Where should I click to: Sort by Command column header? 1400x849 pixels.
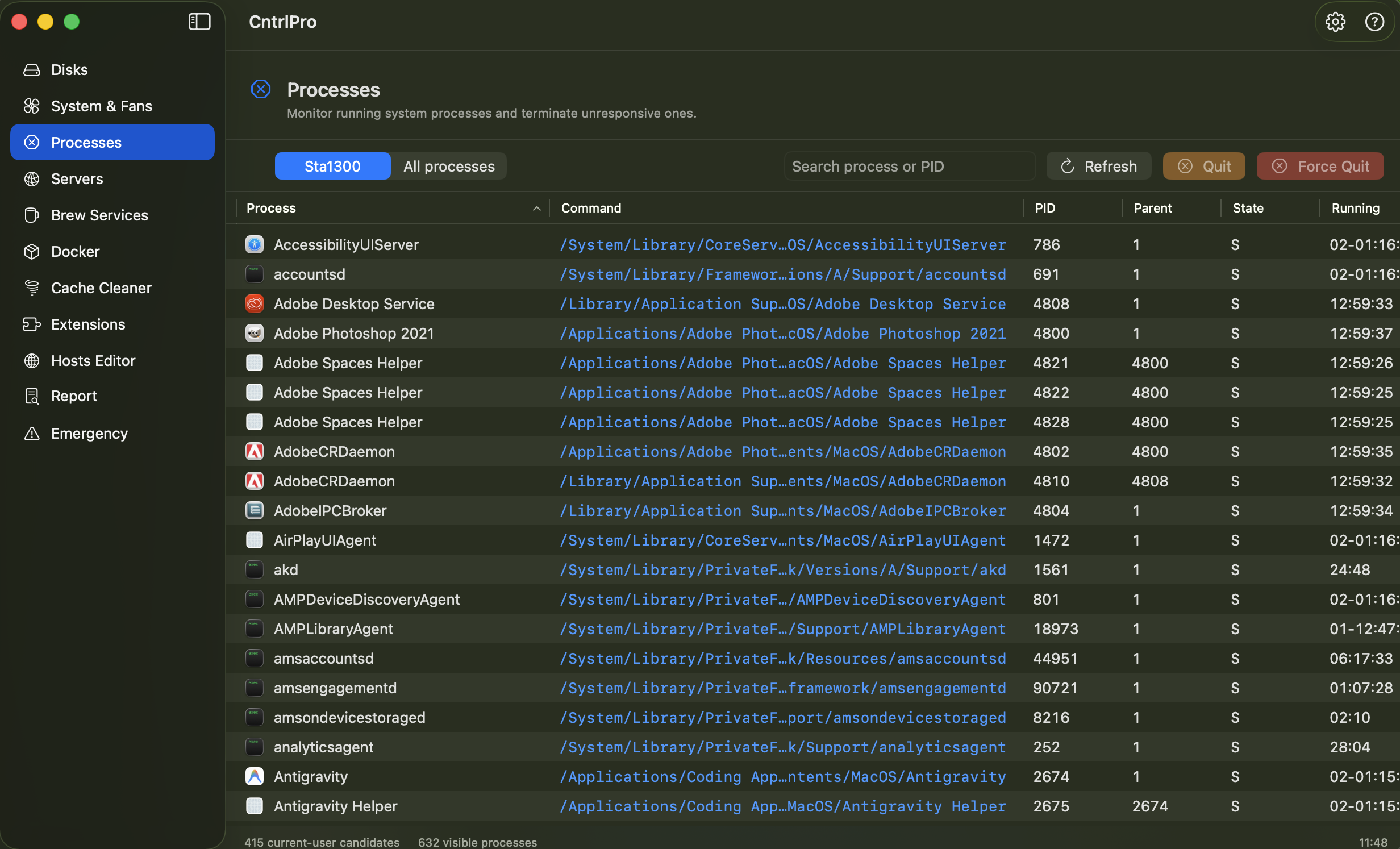(x=786, y=208)
